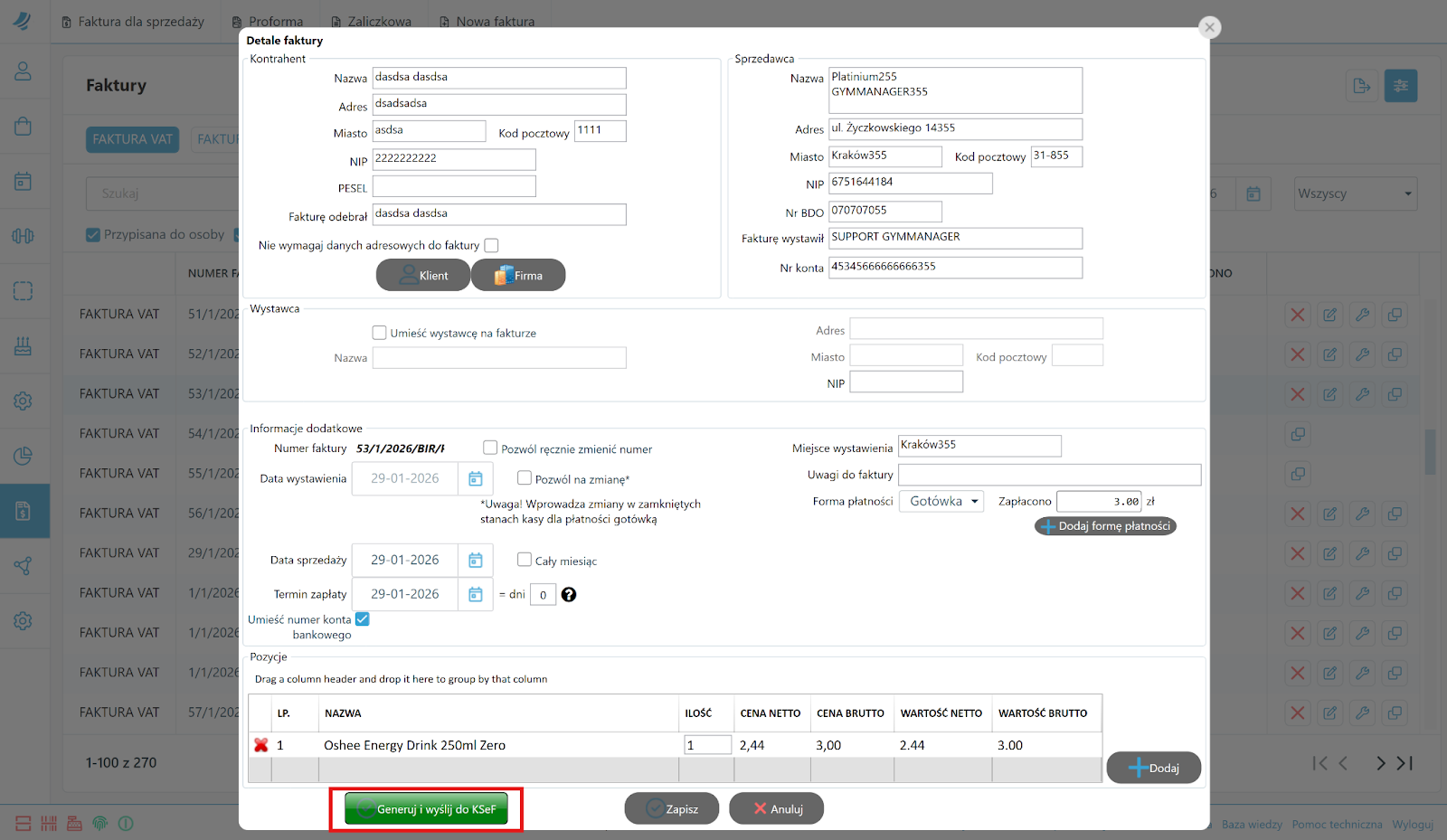Screen dimensions: 1447x840
Task: Click the filter sliders icon button
Action: [1400, 86]
